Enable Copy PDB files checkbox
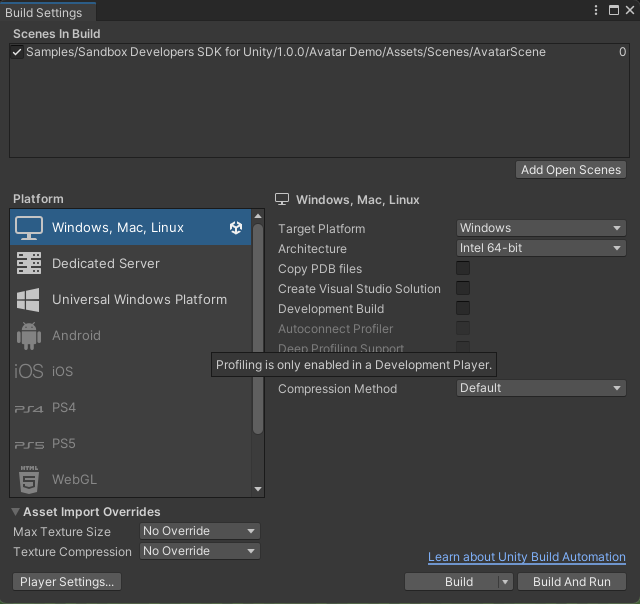 click(x=463, y=268)
